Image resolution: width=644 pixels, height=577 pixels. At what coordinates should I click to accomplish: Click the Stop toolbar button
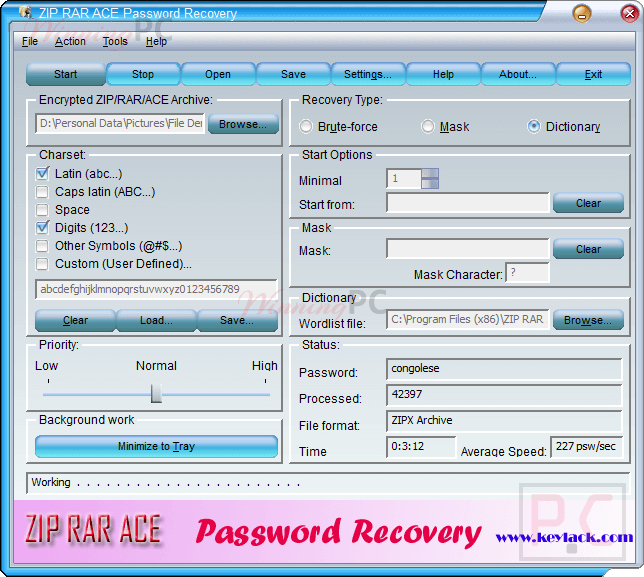(143, 74)
